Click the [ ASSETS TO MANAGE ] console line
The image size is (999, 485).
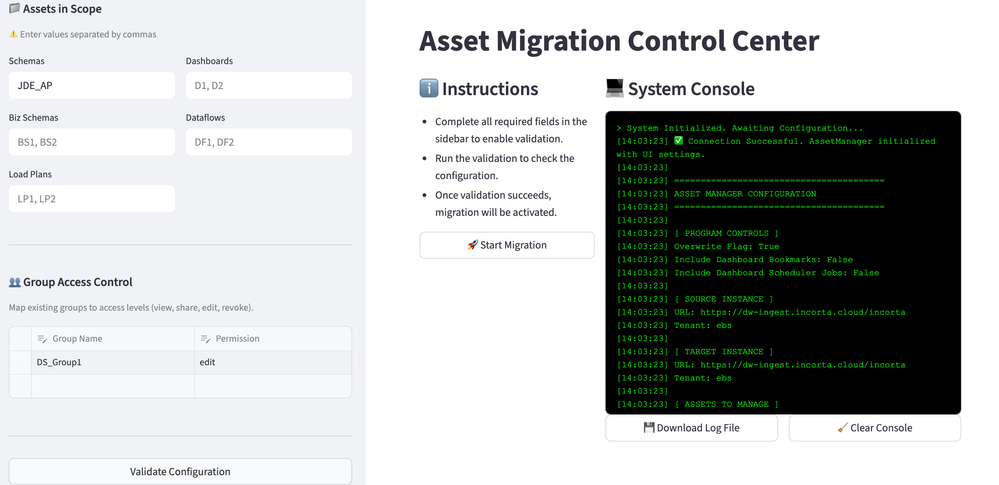(698, 405)
